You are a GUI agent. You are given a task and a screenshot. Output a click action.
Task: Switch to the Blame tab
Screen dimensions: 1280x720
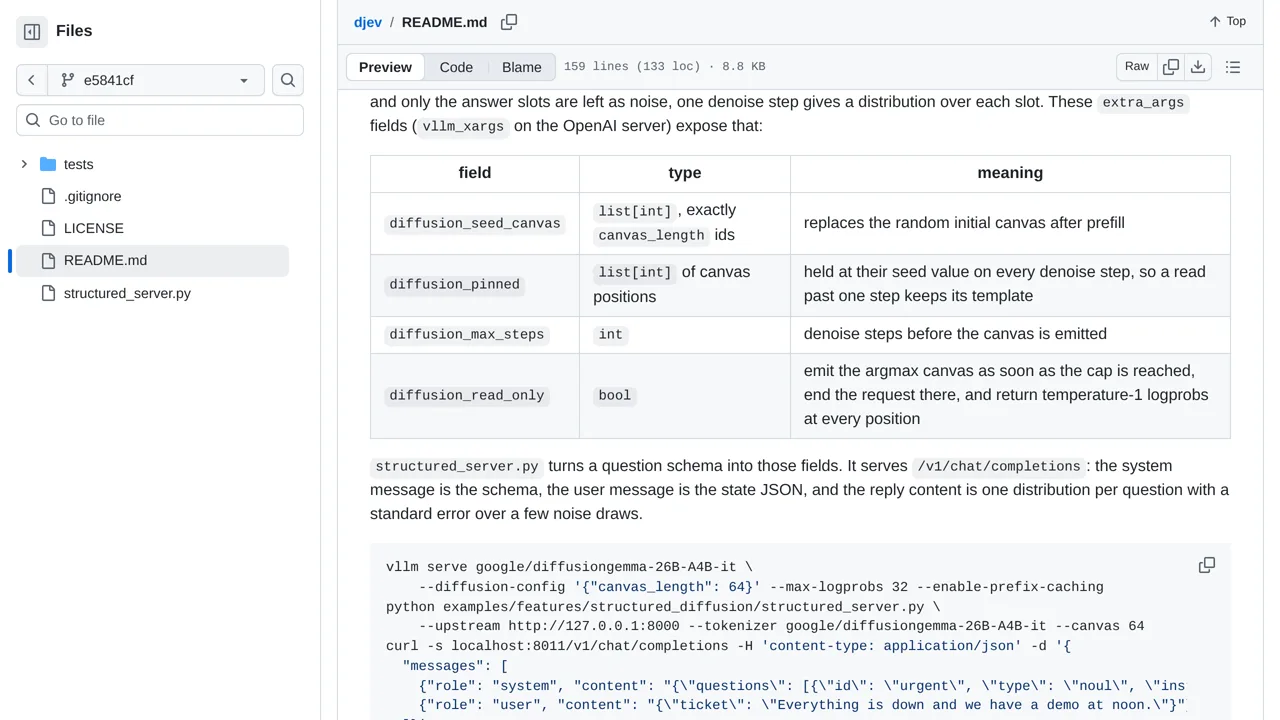[522, 67]
